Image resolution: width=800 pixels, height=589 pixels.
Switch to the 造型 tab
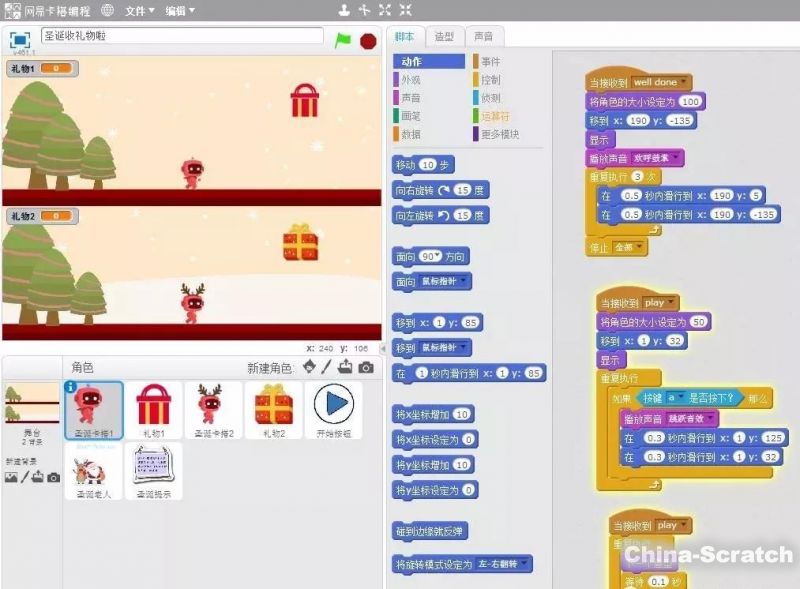point(443,36)
